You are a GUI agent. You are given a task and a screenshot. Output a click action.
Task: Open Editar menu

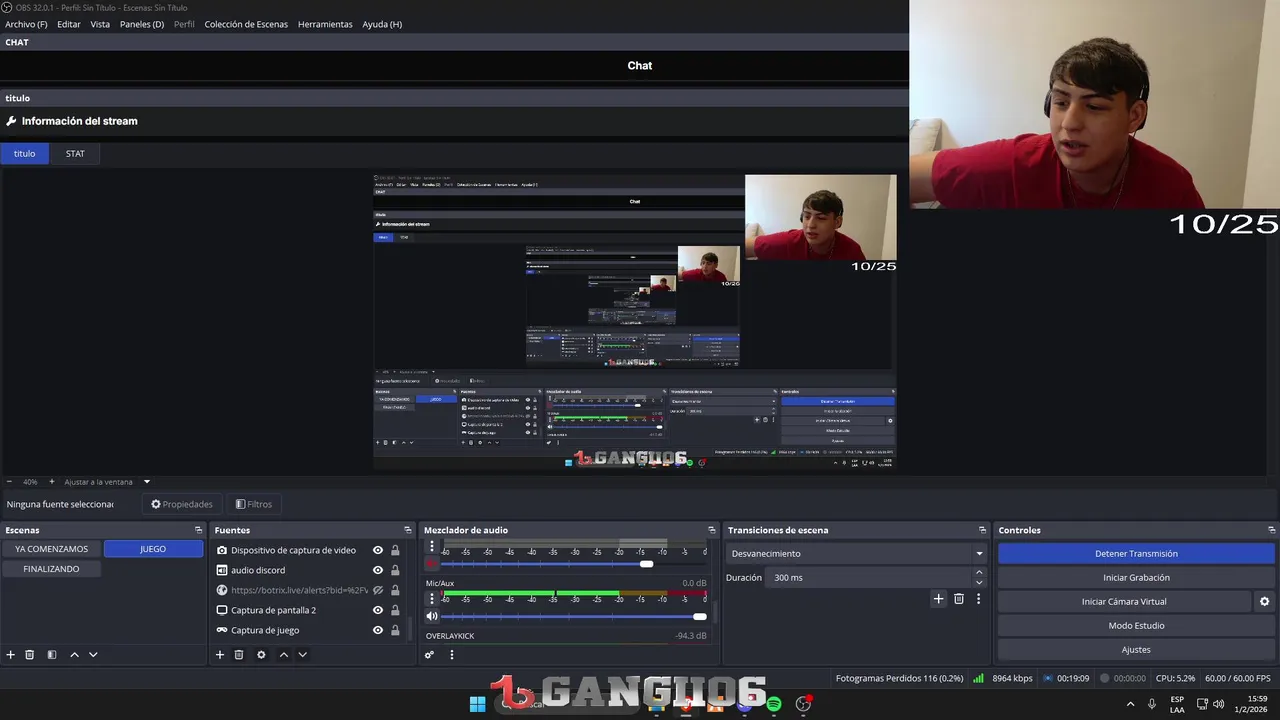(x=69, y=24)
